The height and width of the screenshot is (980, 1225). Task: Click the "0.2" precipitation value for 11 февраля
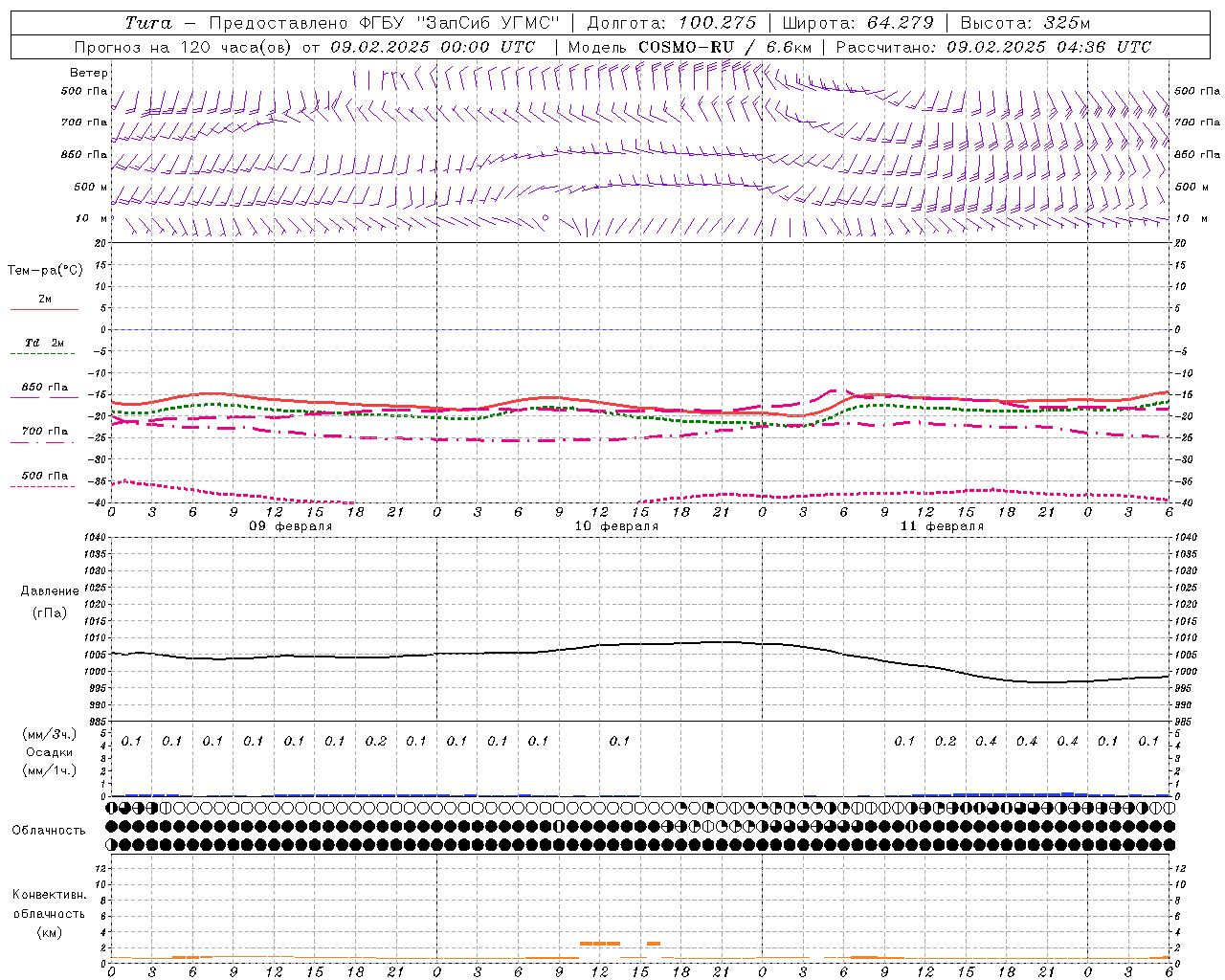pos(946,741)
